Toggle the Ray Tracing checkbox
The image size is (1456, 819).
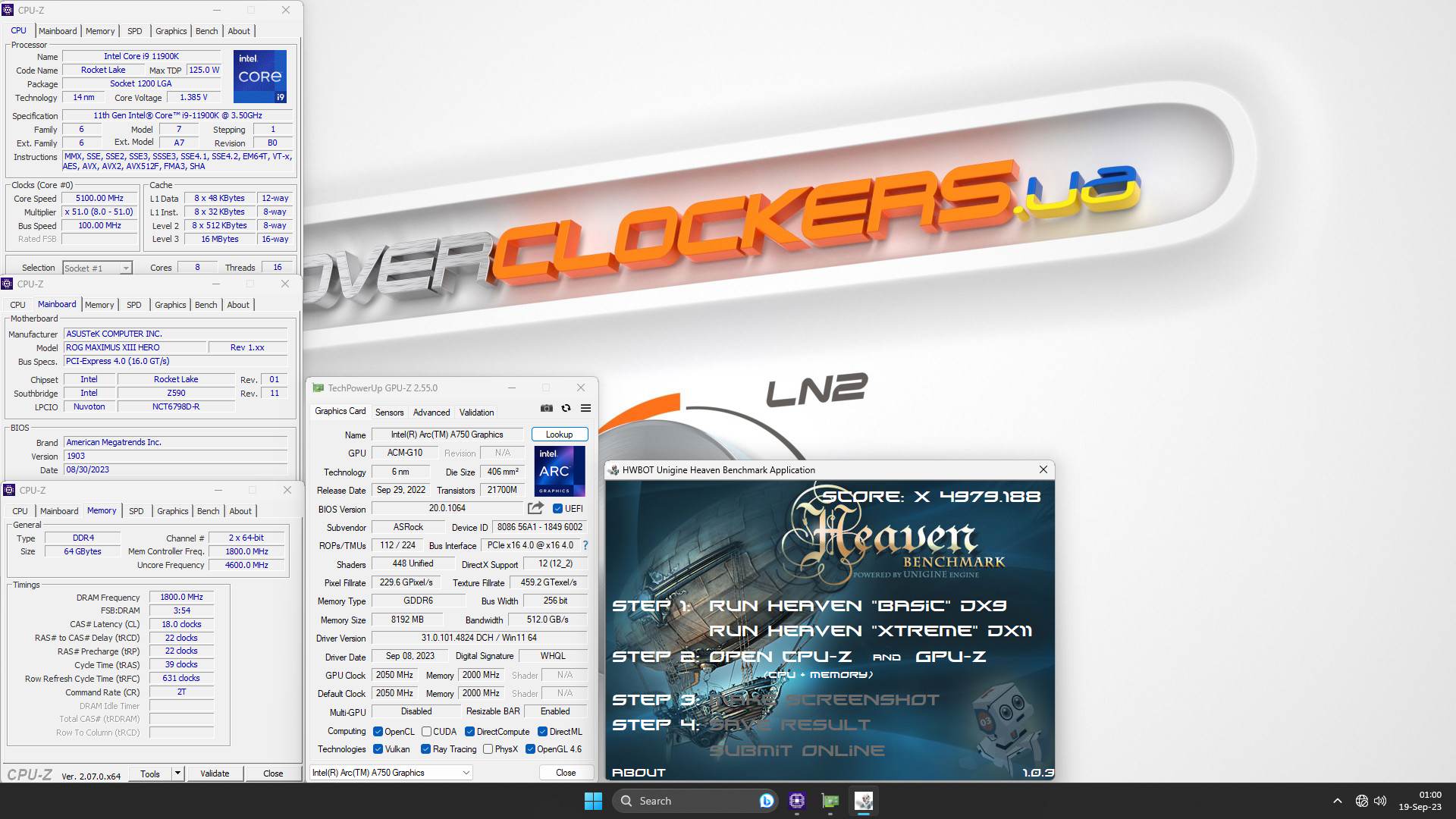(426, 749)
